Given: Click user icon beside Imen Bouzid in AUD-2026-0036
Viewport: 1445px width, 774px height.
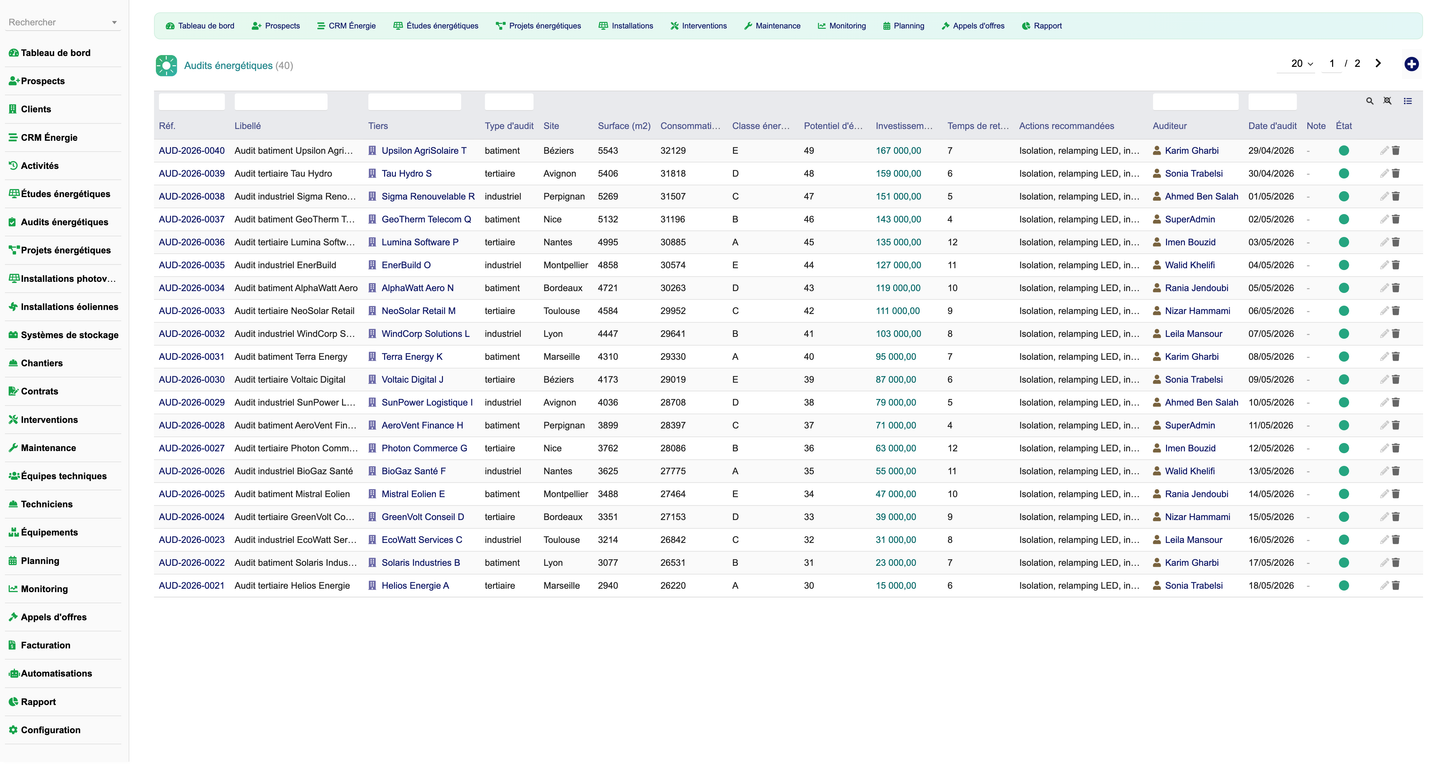Looking at the screenshot, I should 1157,242.
